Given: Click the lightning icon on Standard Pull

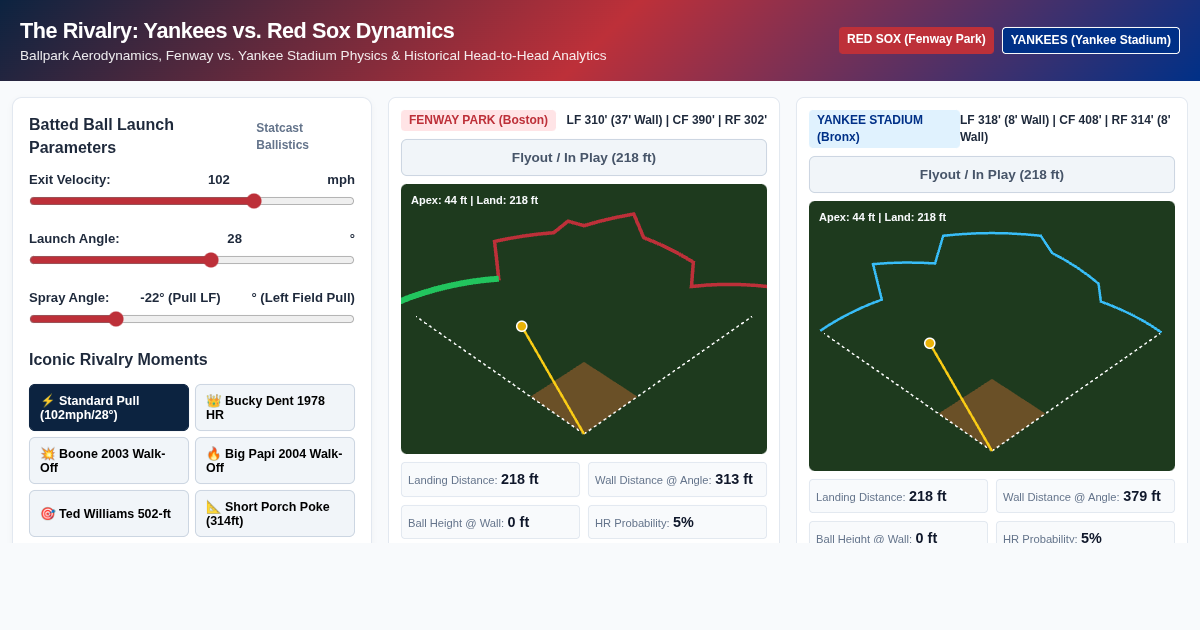Looking at the screenshot, I should click(47, 401).
